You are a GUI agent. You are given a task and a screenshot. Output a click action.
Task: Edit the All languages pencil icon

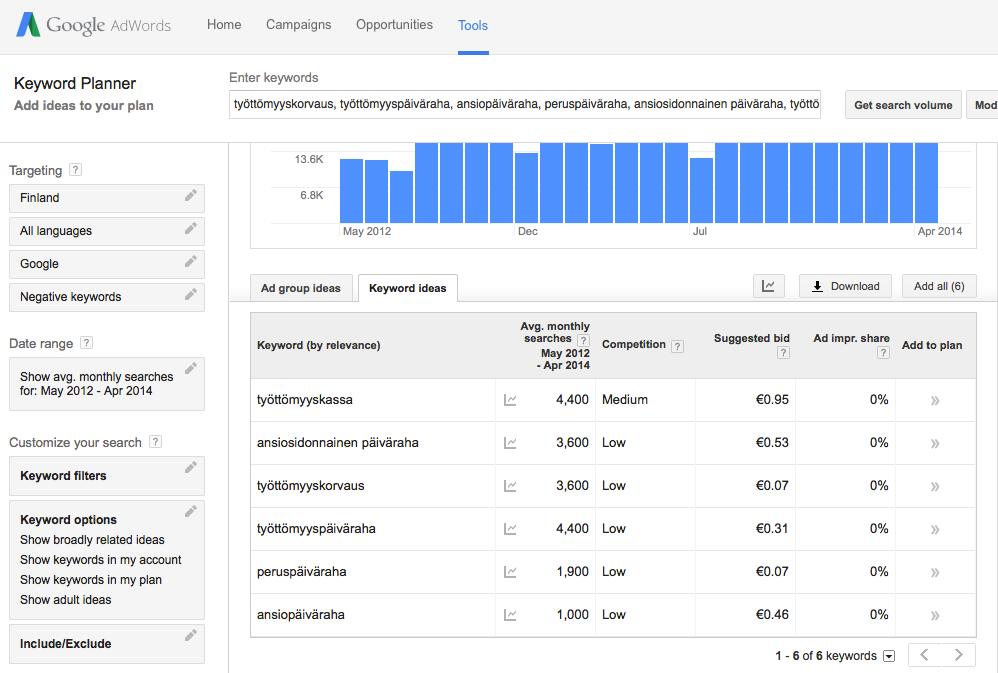190,229
